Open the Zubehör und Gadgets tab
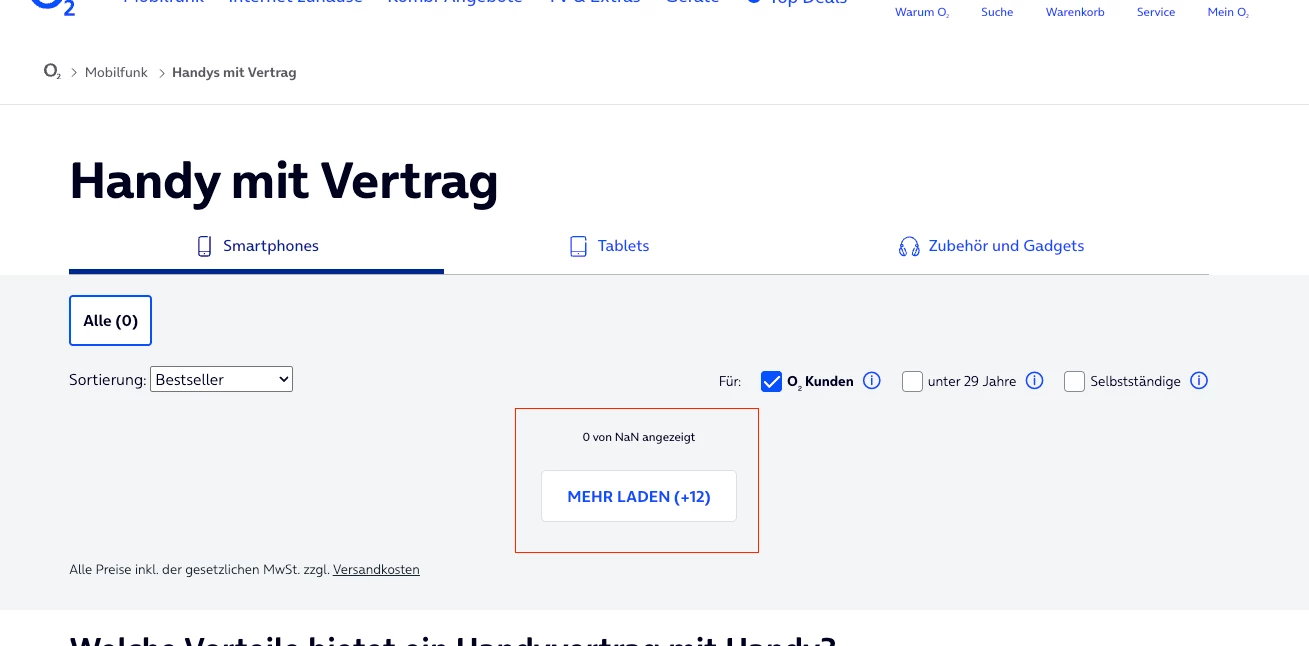 point(991,246)
